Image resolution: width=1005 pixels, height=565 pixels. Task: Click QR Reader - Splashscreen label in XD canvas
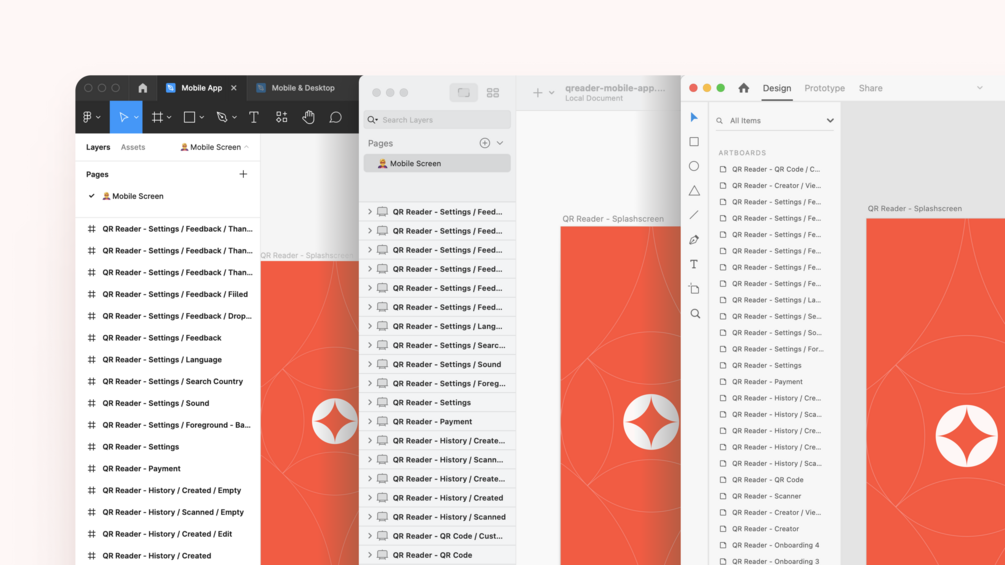point(915,208)
